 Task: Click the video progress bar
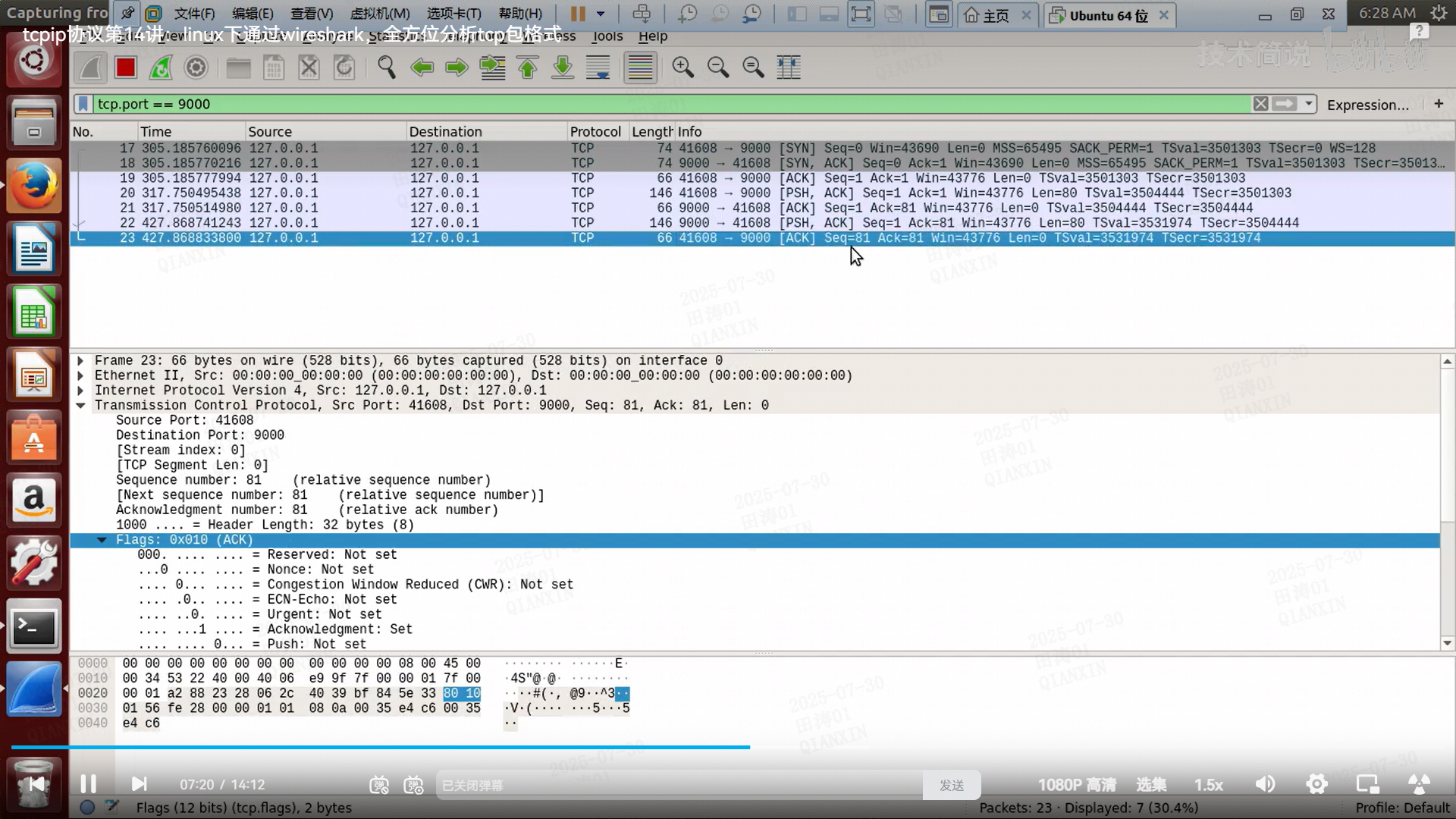click(455, 747)
